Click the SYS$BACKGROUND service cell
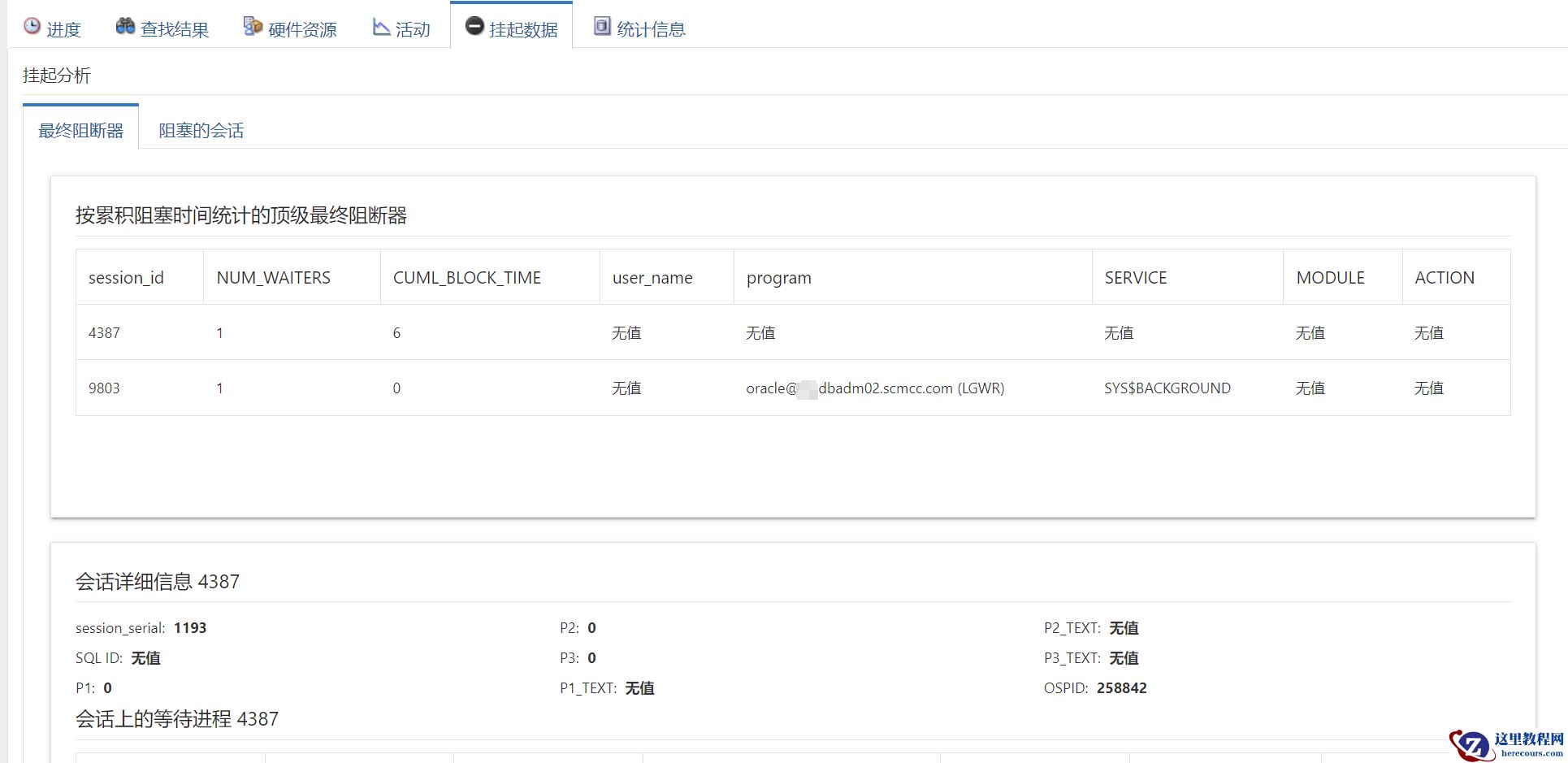This screenshot has height=763, width=1568. coord(1167,388)
